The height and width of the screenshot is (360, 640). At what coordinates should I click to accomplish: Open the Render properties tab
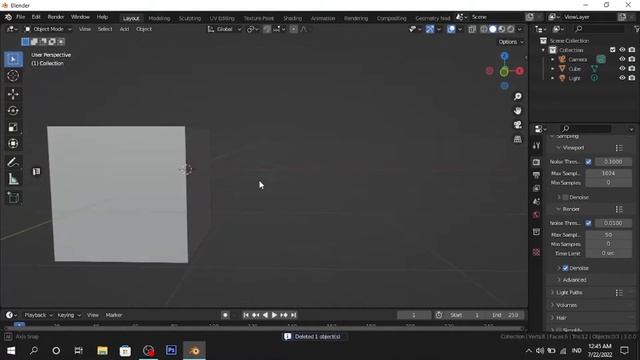coord(536,162)
